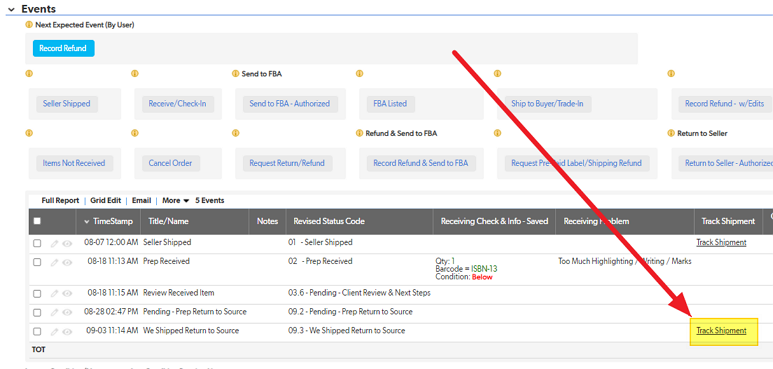Click the Track Shipment column header
This screenshot has width=773, height=369.
pyautogui.click(x=728, y=221)
